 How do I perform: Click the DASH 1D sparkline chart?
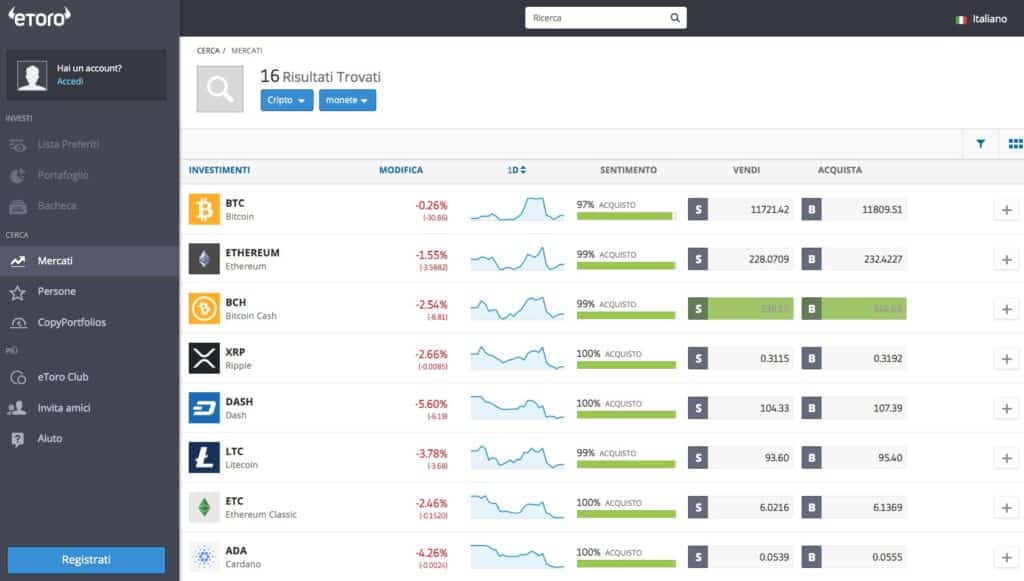click(x=517, y=408)
